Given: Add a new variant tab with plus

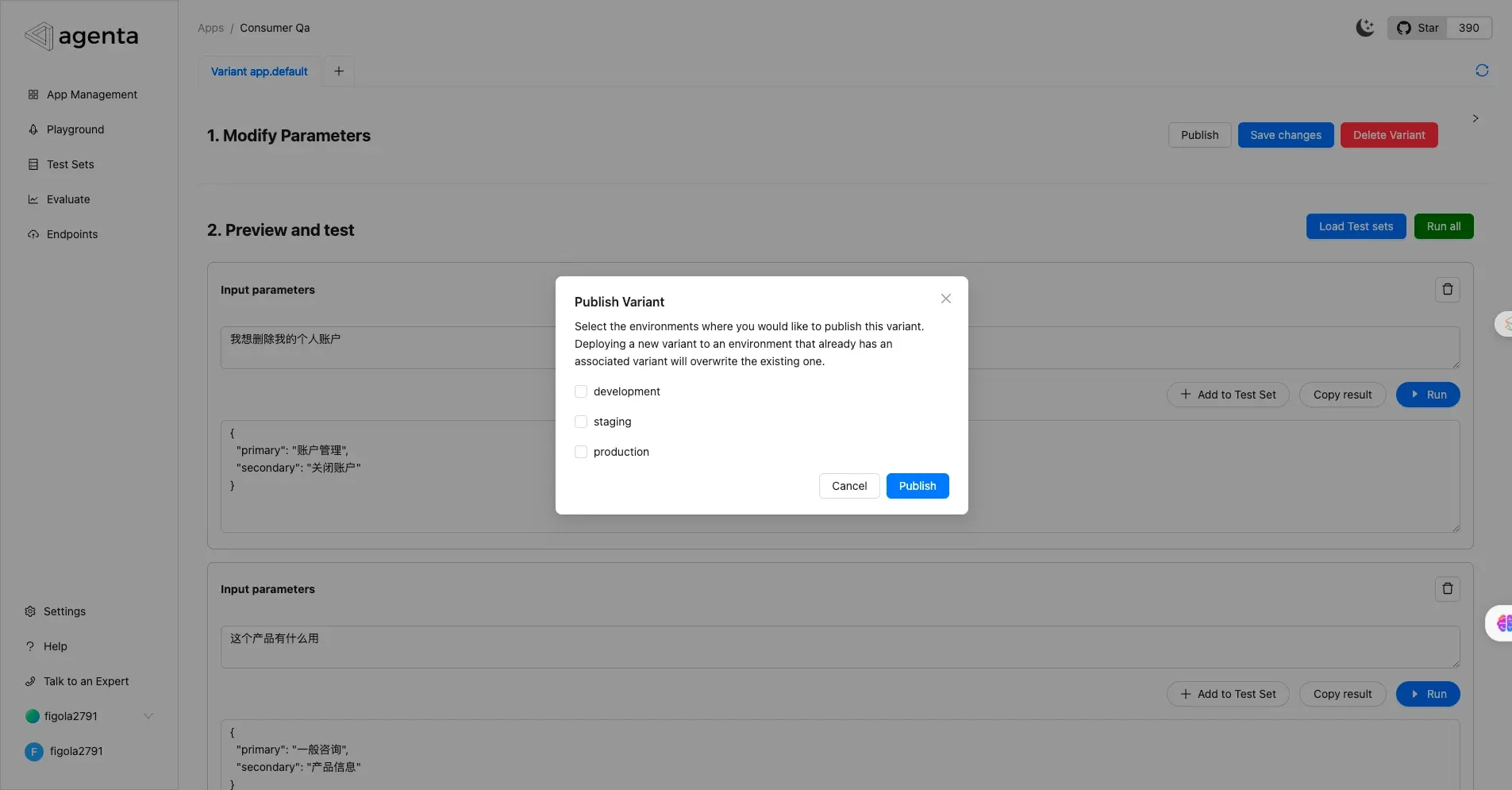Looking at the screenshot, I should point(339,71).
